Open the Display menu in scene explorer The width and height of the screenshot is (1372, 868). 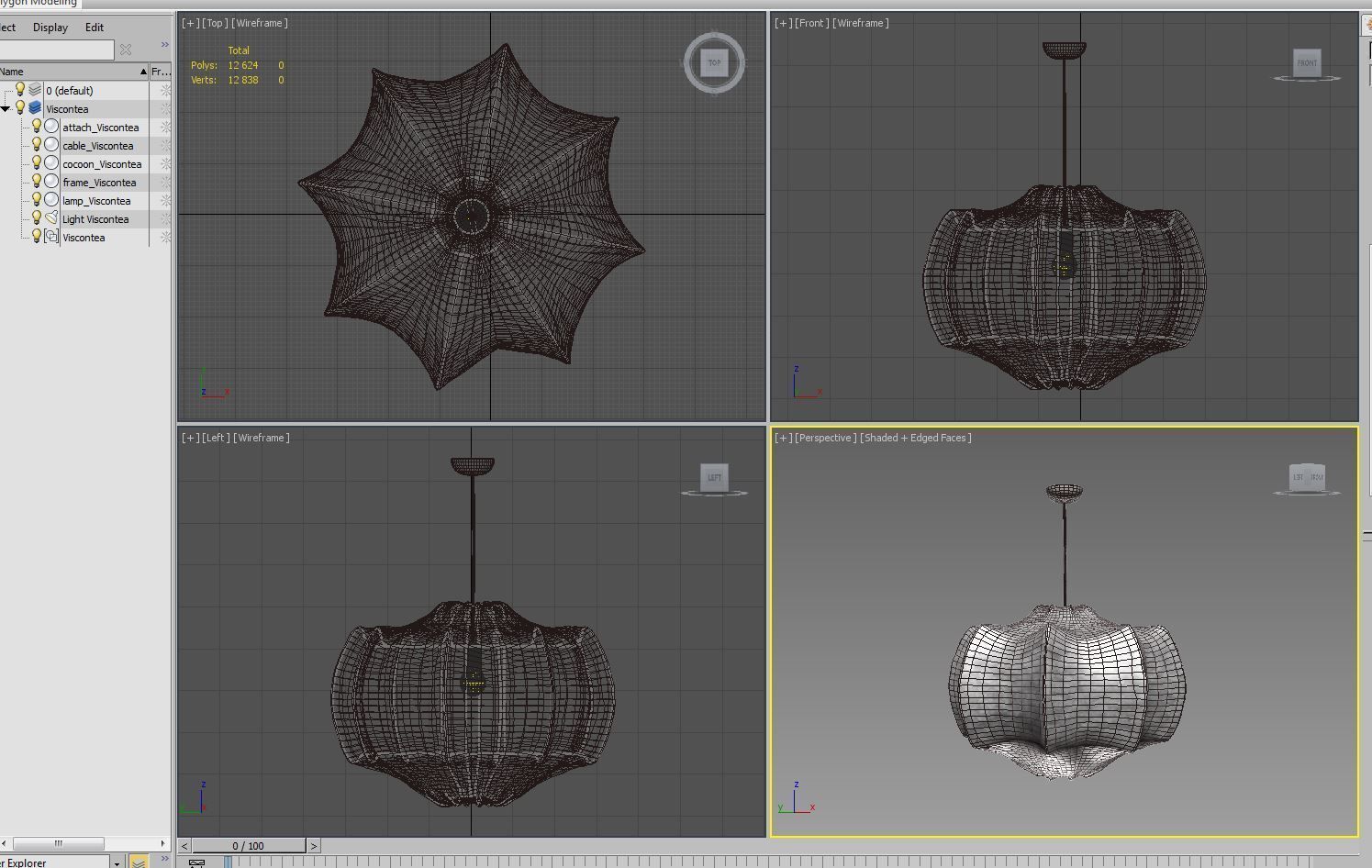click(x=50, y=28)
